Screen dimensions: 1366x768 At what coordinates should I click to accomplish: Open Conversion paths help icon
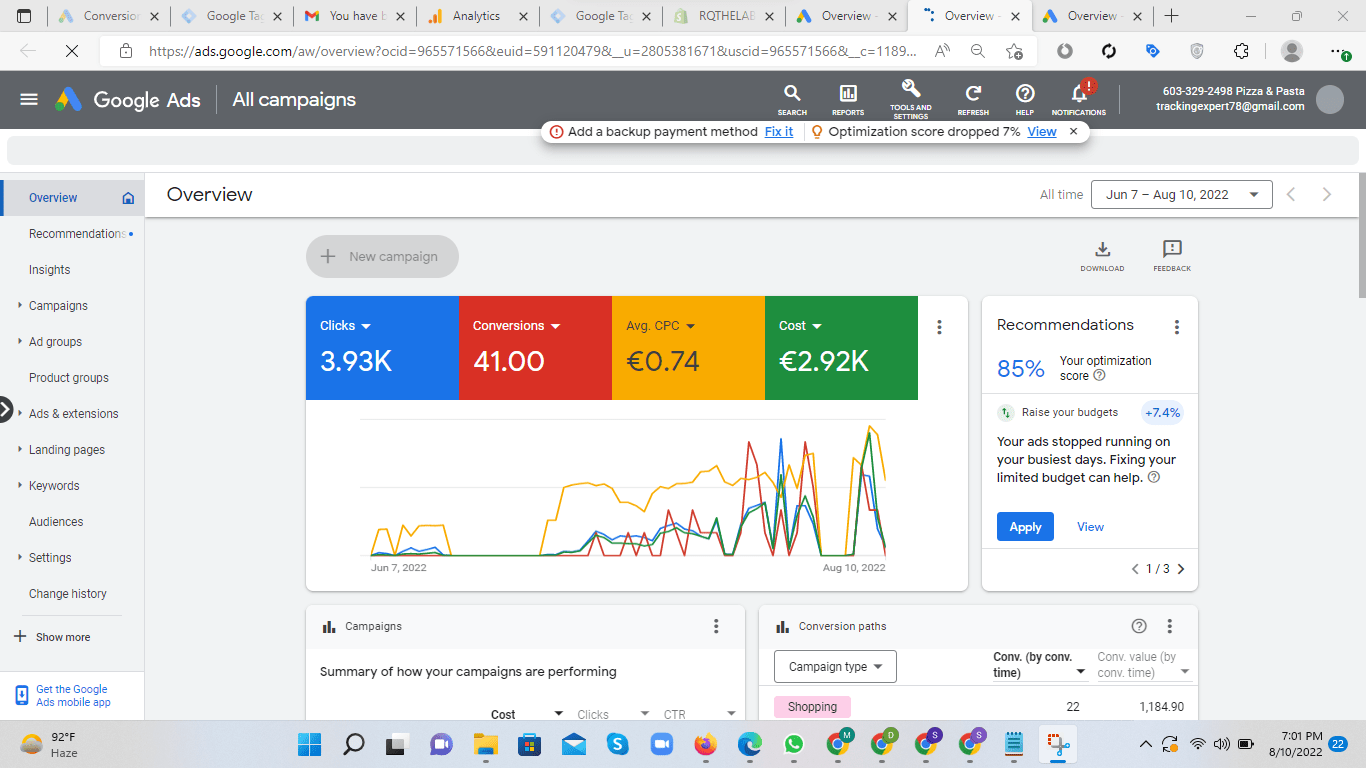1139,626
